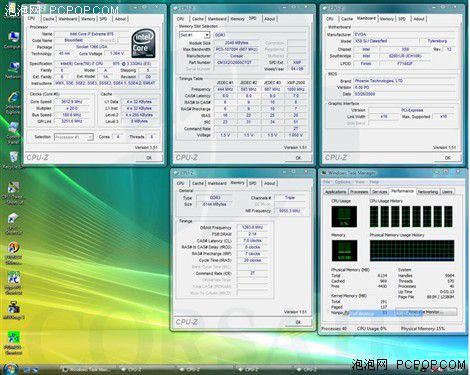Click the Resource Monitor button
Screen dimensions: 470x375
[x=426, y=312]
